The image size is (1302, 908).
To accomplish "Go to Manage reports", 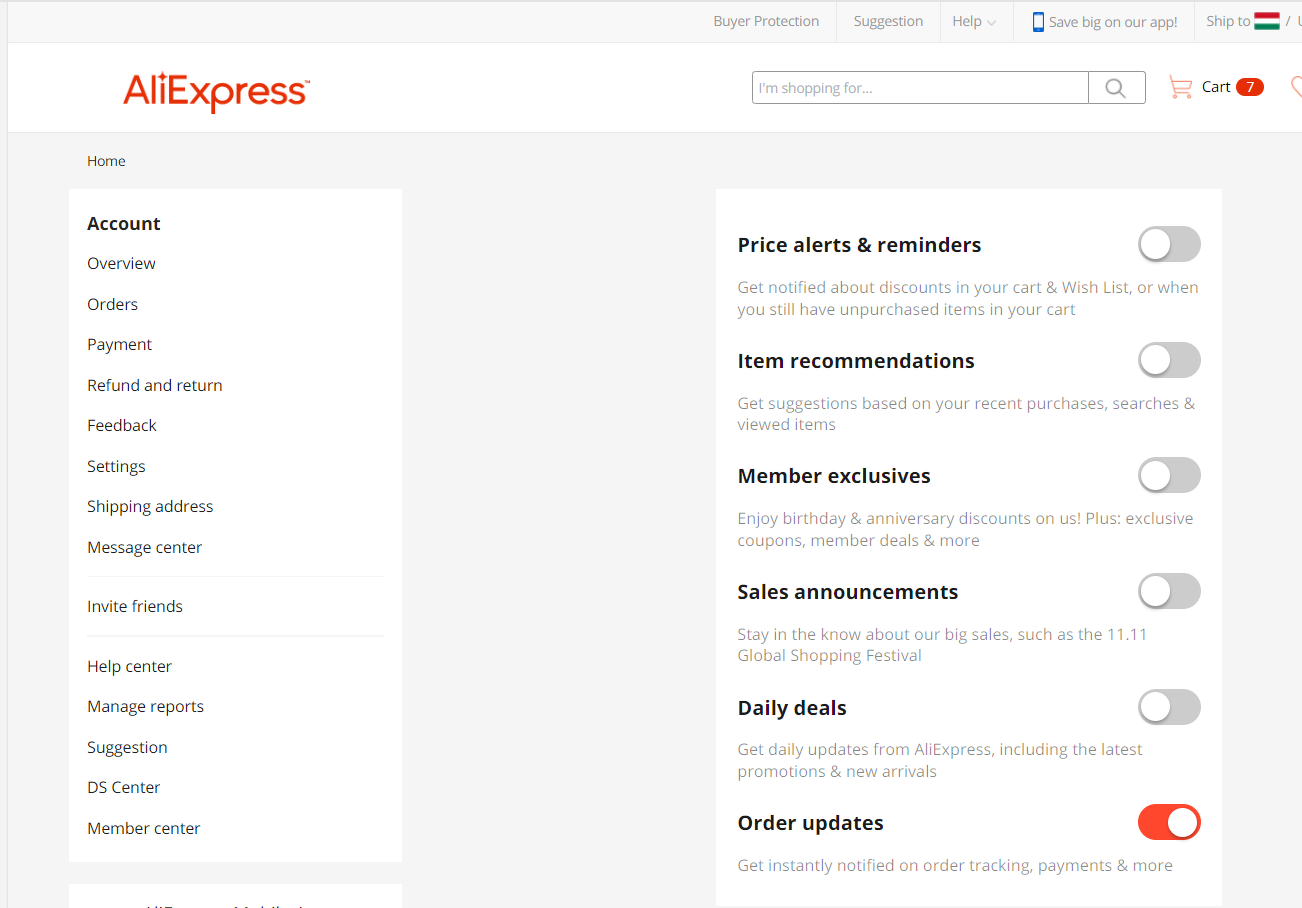I will point(145,706).
